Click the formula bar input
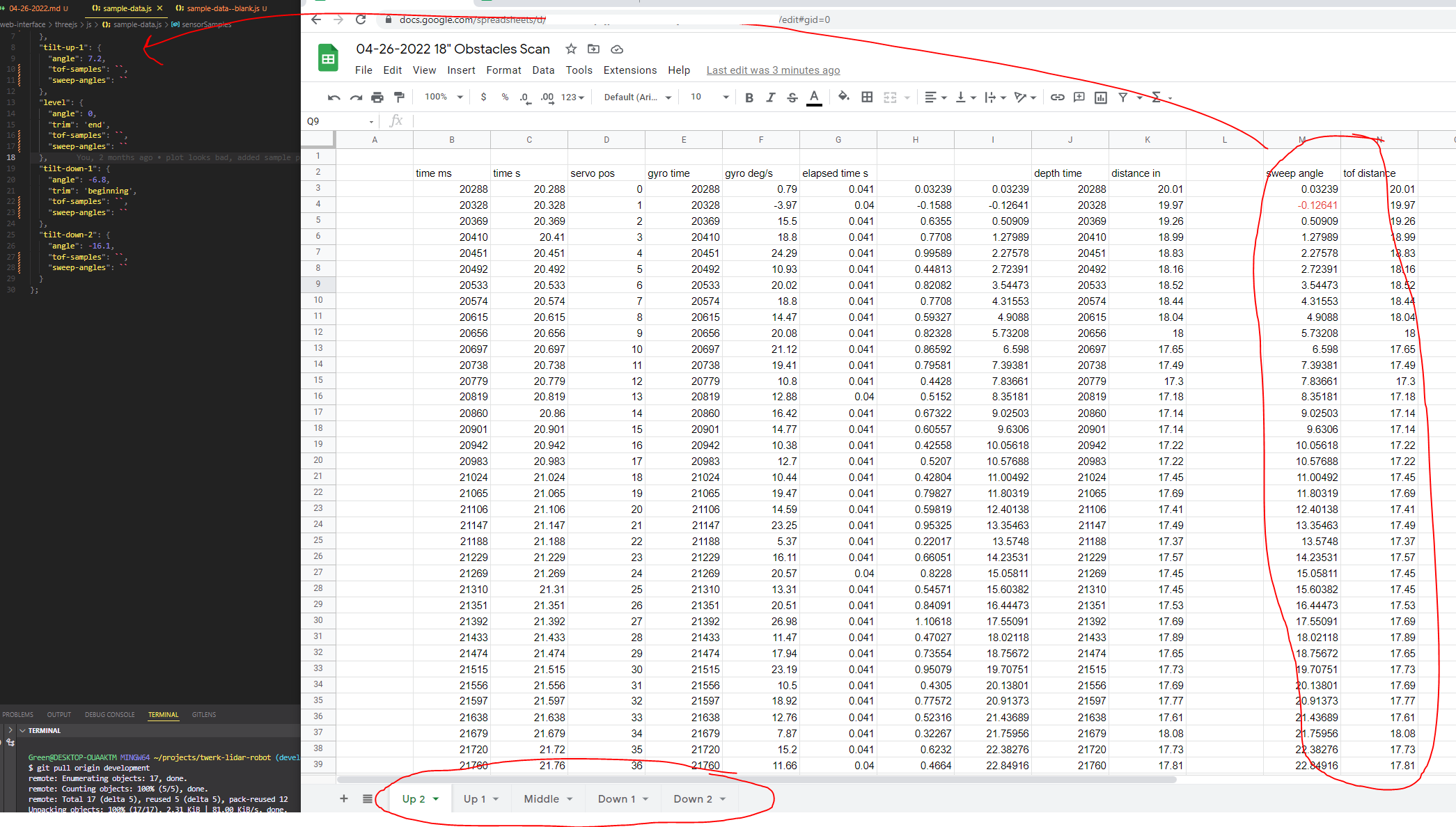The width and height of the screenshot is (1456, 827). [x=933, y=121]
